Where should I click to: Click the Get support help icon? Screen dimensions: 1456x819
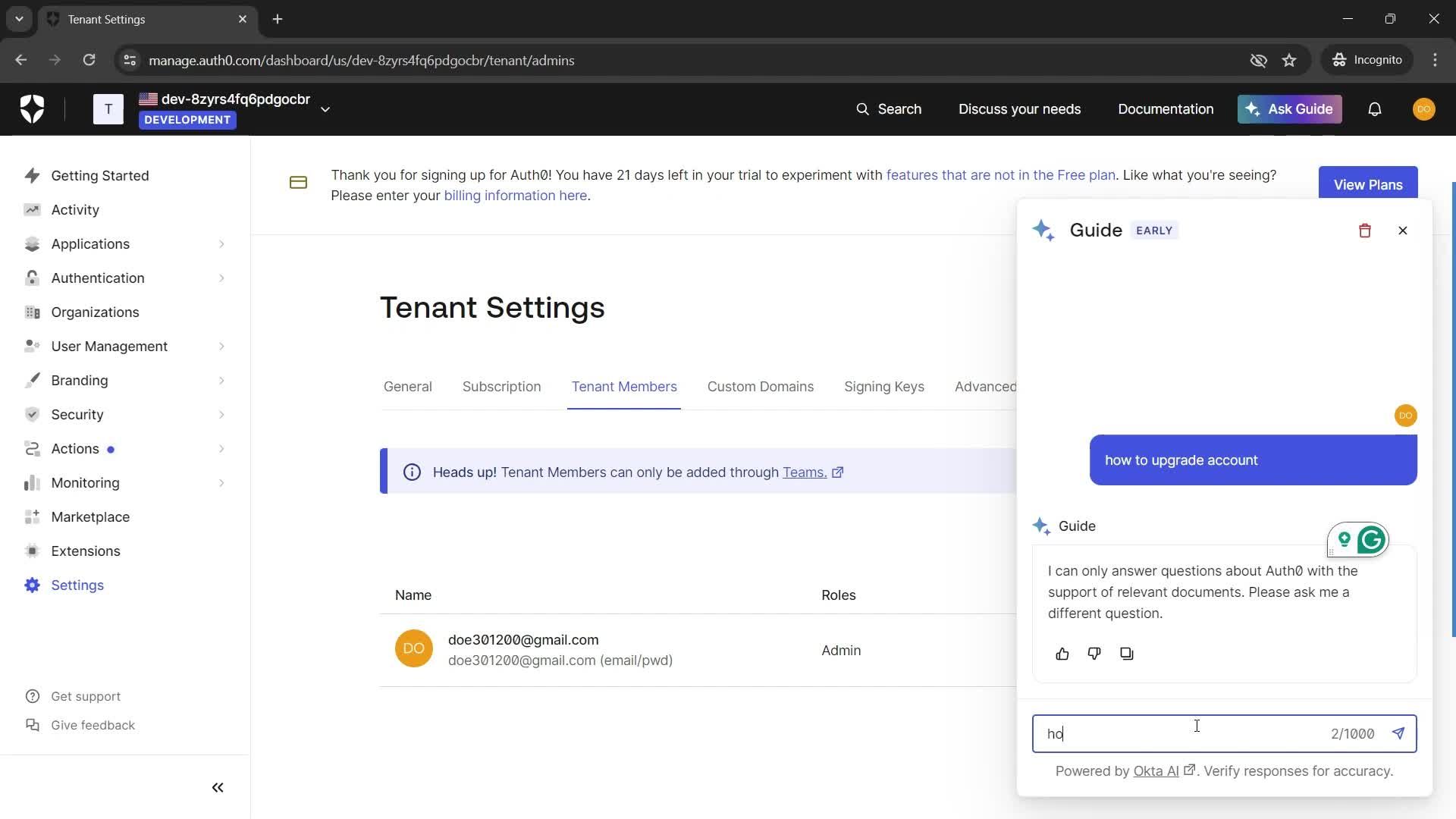[x=32, y=696]
